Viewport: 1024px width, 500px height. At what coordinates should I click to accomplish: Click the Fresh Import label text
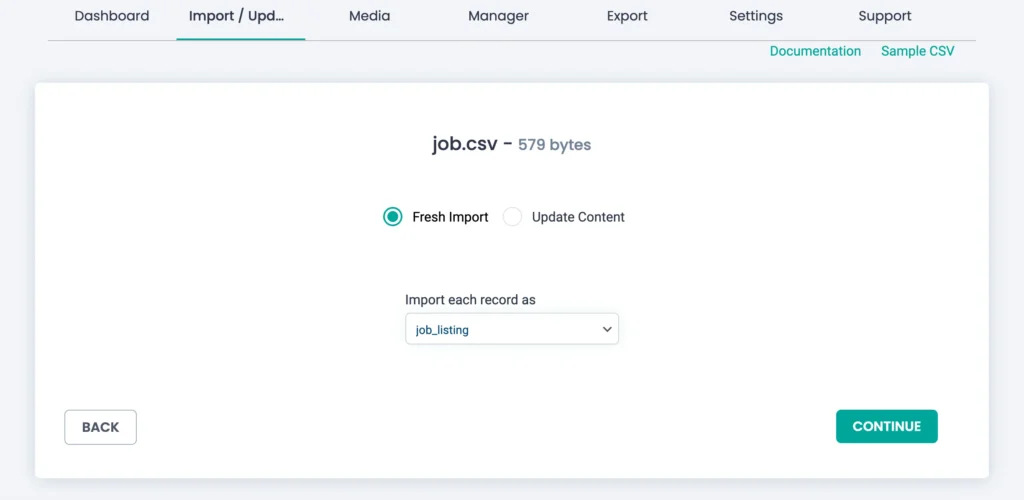[x=450, y=217]
